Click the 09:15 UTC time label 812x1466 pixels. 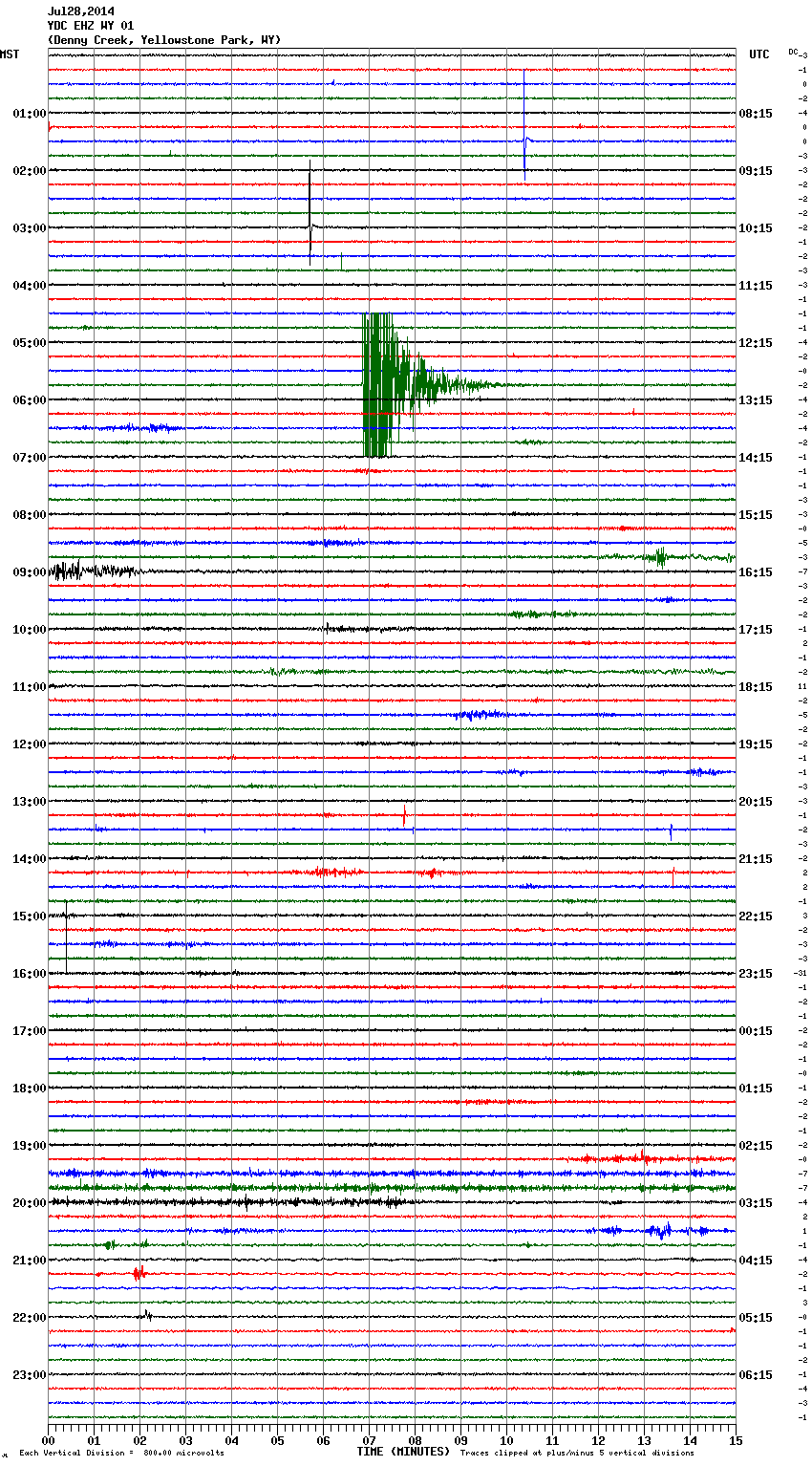coord(756,171)
